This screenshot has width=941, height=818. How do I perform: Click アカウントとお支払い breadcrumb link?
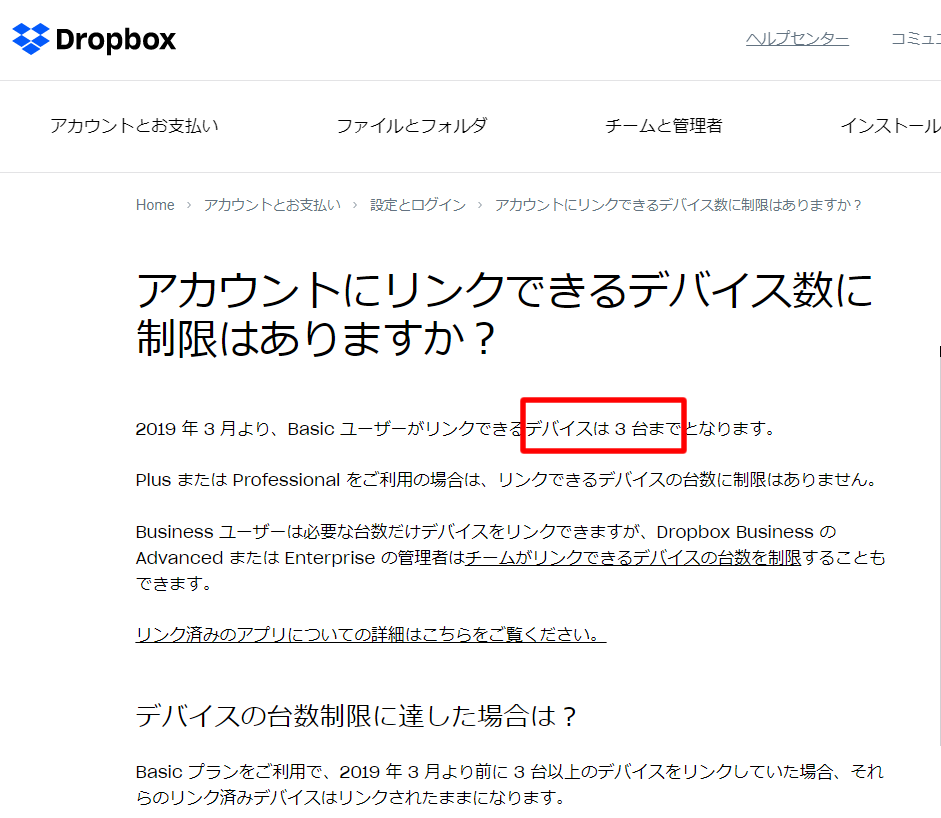(272, 205)
